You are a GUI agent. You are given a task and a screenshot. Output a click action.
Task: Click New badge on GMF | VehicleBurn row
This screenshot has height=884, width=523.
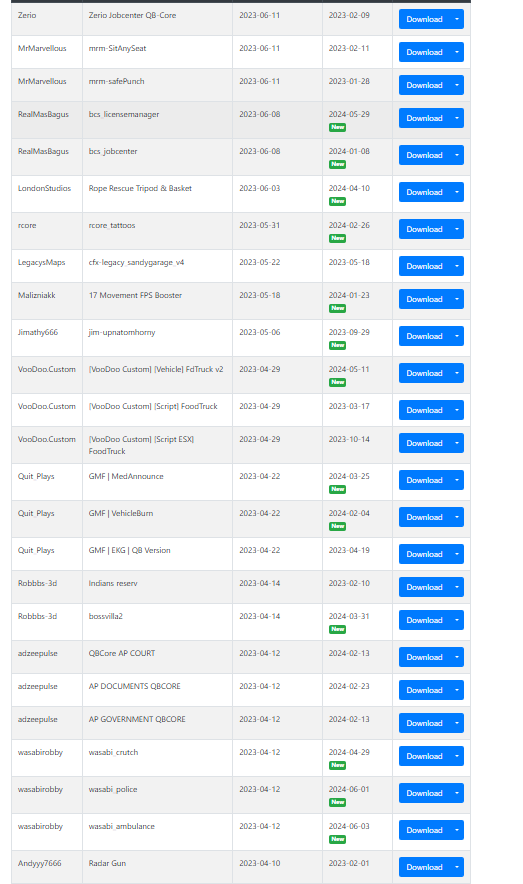click(338, 526)
